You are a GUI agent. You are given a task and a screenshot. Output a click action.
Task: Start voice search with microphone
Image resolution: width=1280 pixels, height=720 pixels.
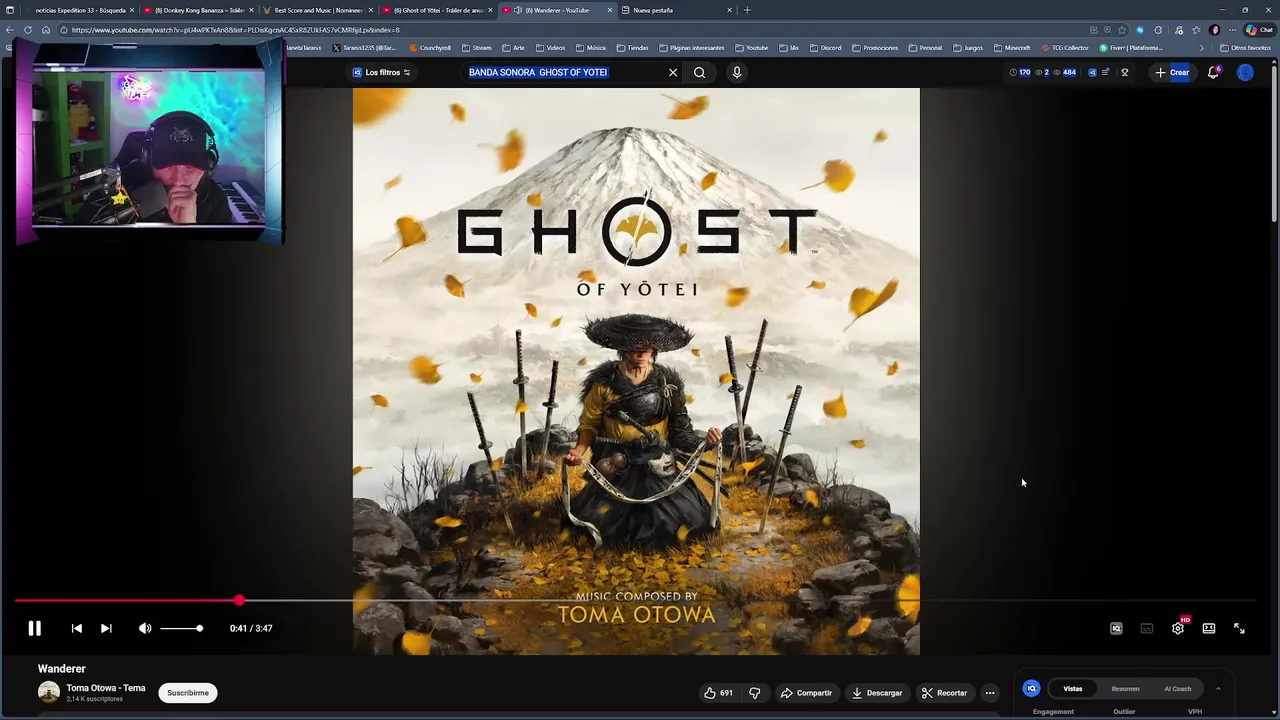pyautogui.click(x=737, y=72)
